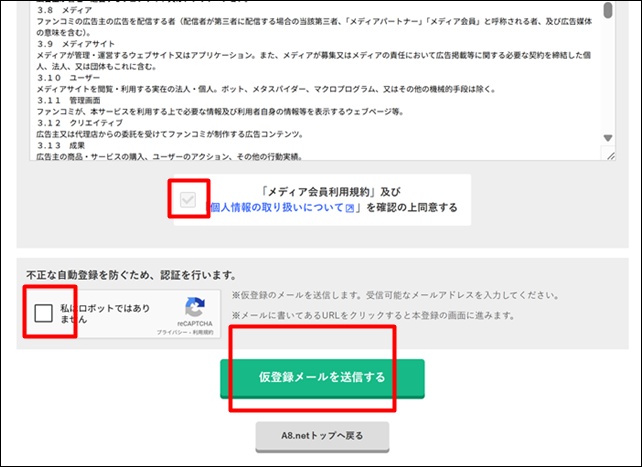
Task: Click the terms box scrollbar down arrow
Action: (x=609, y=139)
